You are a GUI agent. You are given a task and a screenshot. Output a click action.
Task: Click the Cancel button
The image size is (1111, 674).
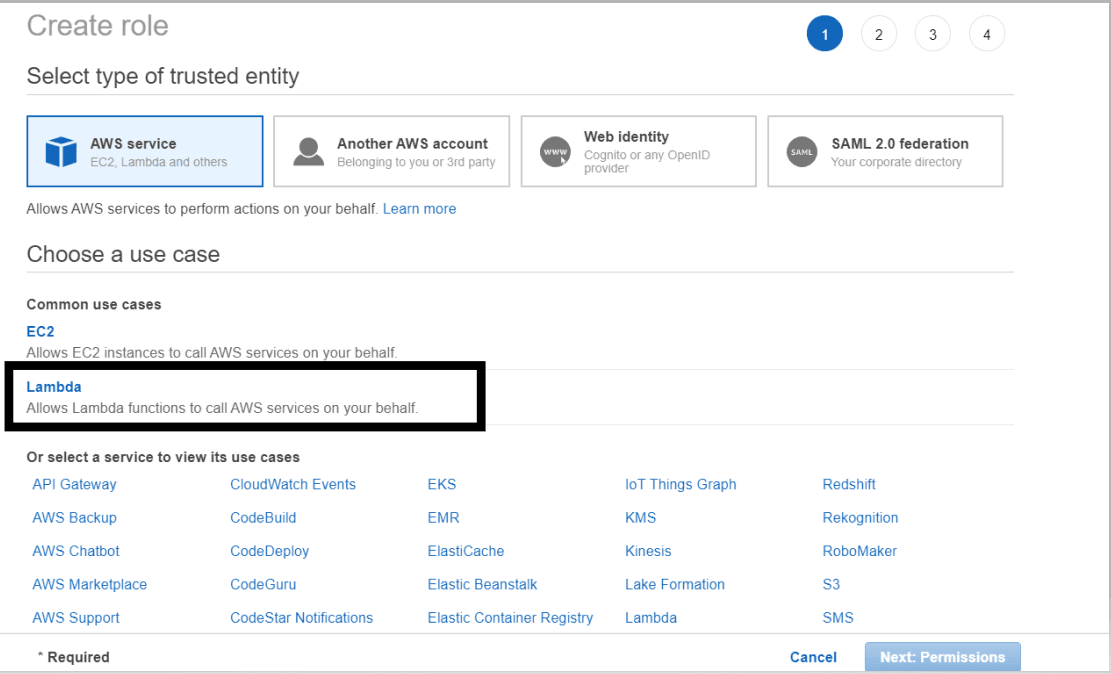[x=813, y=658]
